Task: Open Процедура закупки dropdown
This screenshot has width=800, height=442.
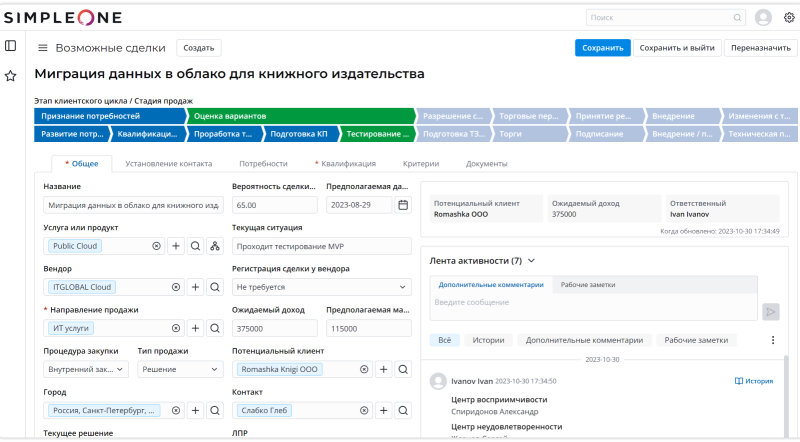Action: click(86, 369)
